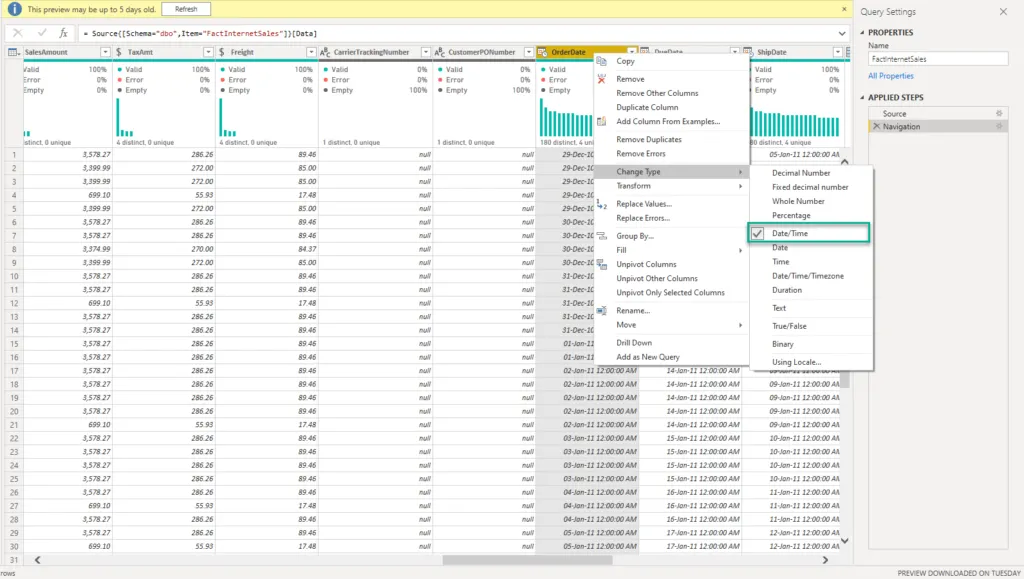
Task: Select Whole Number in Change Type submenu
Action: [798, 201]
